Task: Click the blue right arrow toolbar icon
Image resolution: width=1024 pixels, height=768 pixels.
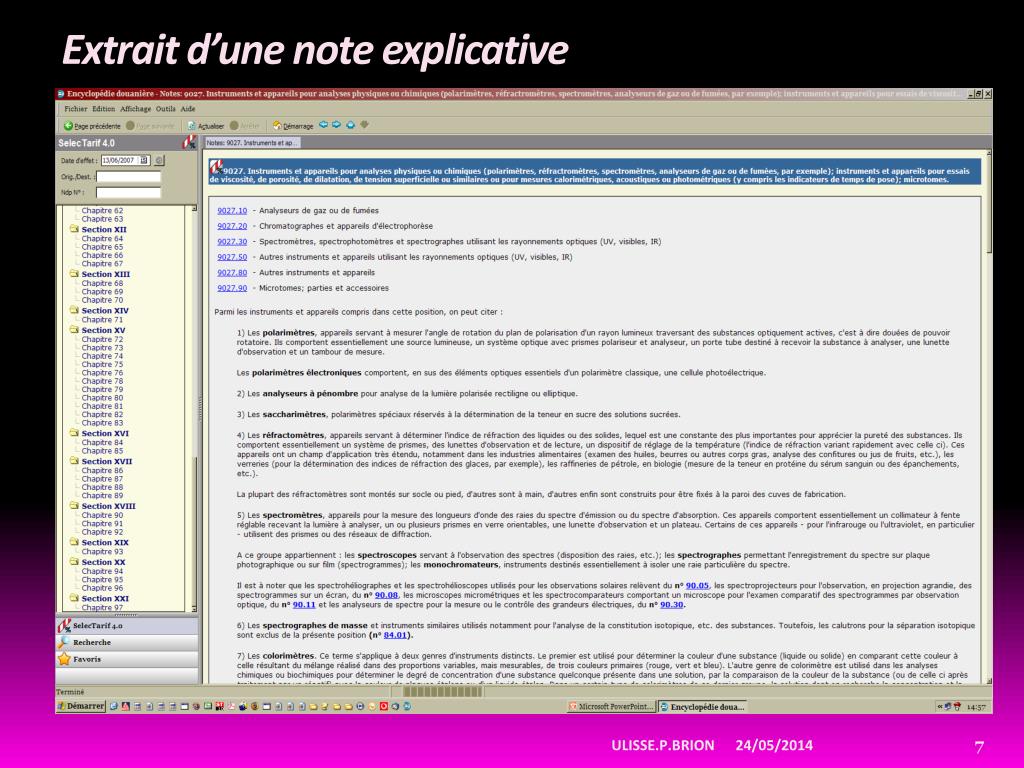Action: (336, 125)
